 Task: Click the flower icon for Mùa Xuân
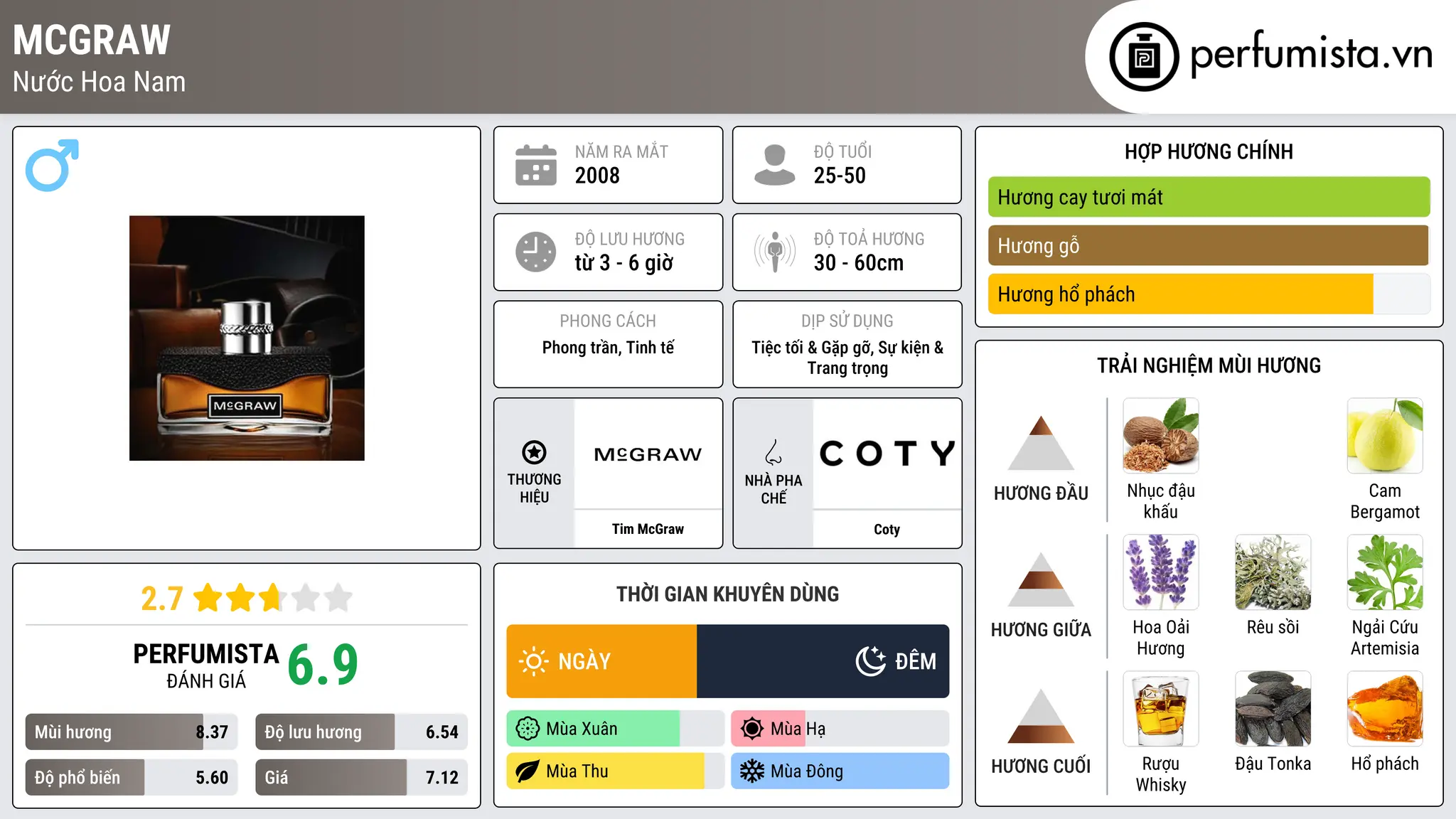pyautogui.click(x=528, y=729)
